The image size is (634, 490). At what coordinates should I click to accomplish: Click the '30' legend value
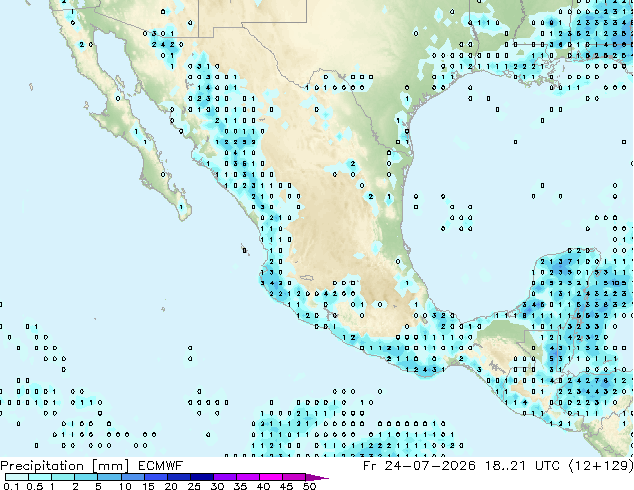tap(217, 486)
